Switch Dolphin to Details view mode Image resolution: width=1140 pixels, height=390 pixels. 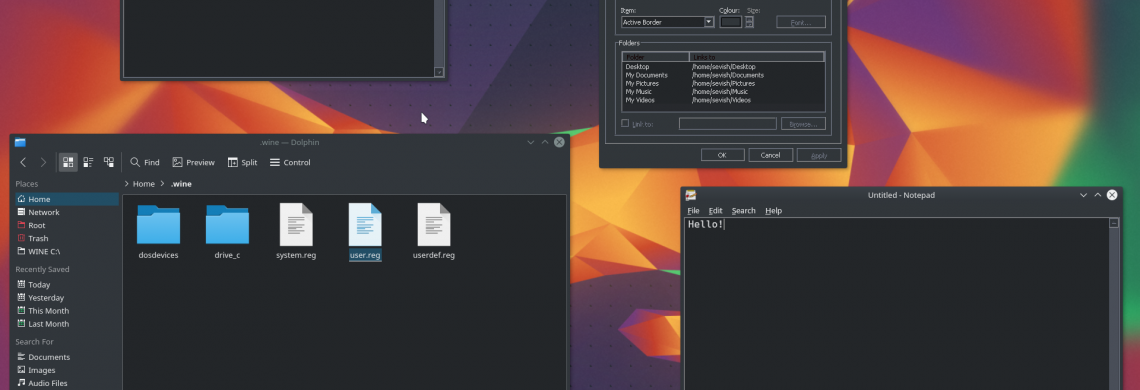[108, 162]
